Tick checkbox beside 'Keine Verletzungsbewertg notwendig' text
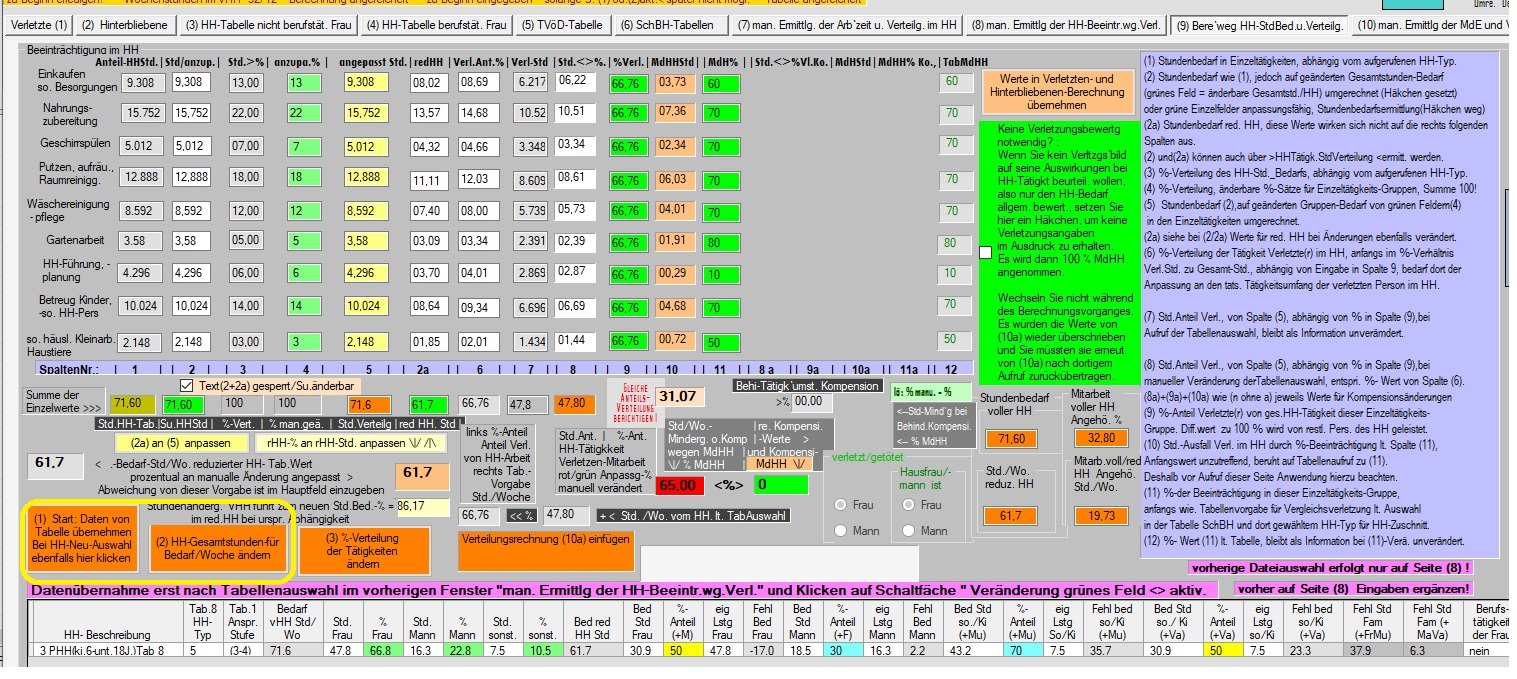This screenshot has height=679, width=1517. tap(986, 252)
